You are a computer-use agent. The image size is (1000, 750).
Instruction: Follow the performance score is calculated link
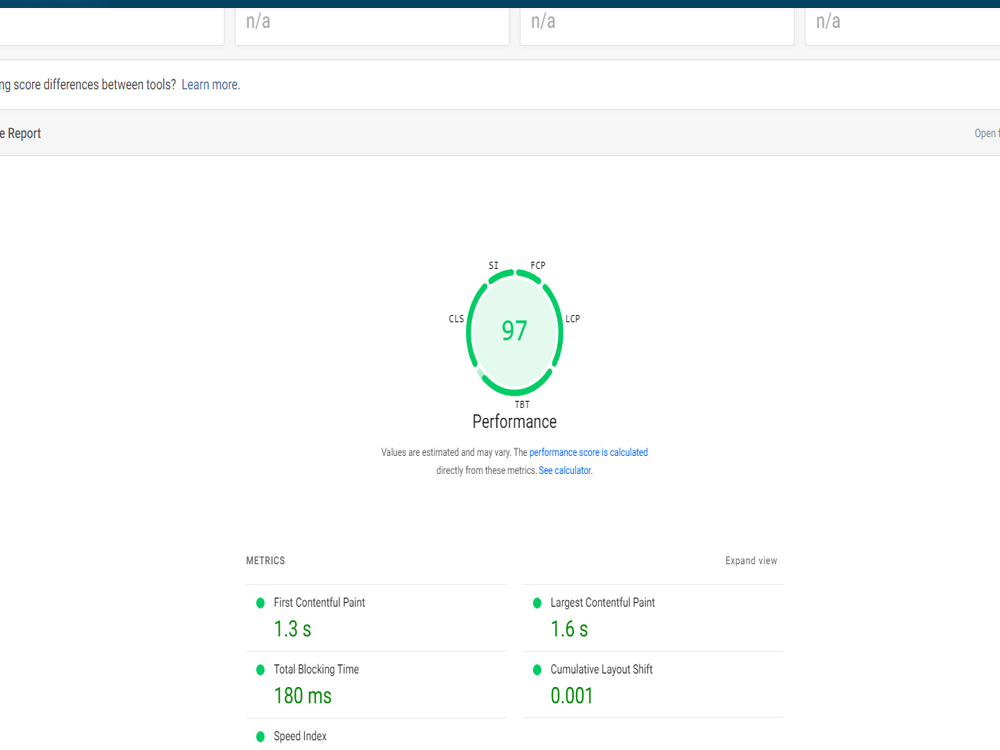click(x=588, y=452)
